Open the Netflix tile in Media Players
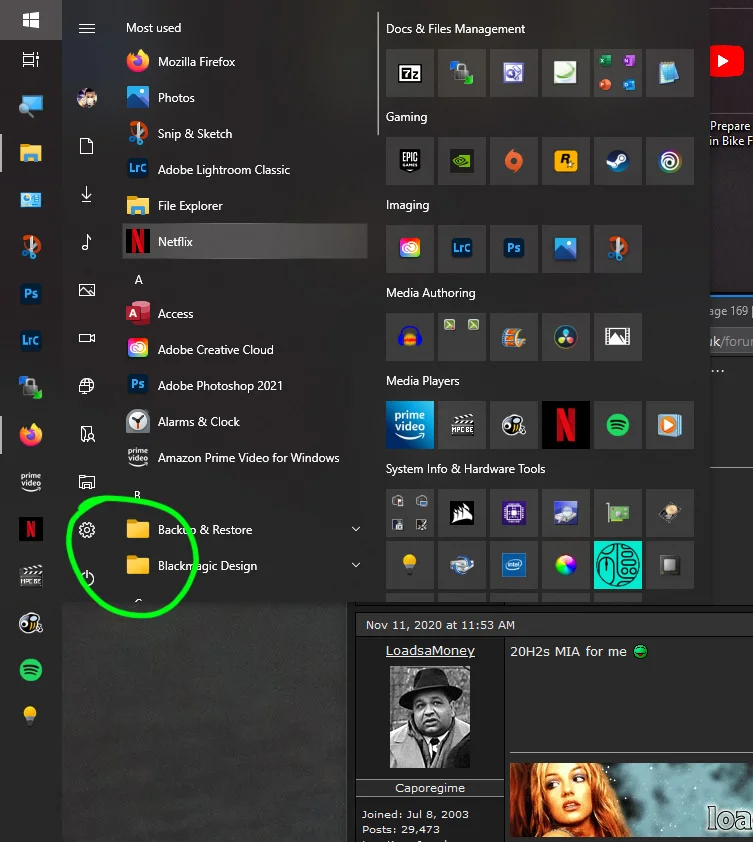753x842 pixels. pyautogui.click(x=566, y=425)
